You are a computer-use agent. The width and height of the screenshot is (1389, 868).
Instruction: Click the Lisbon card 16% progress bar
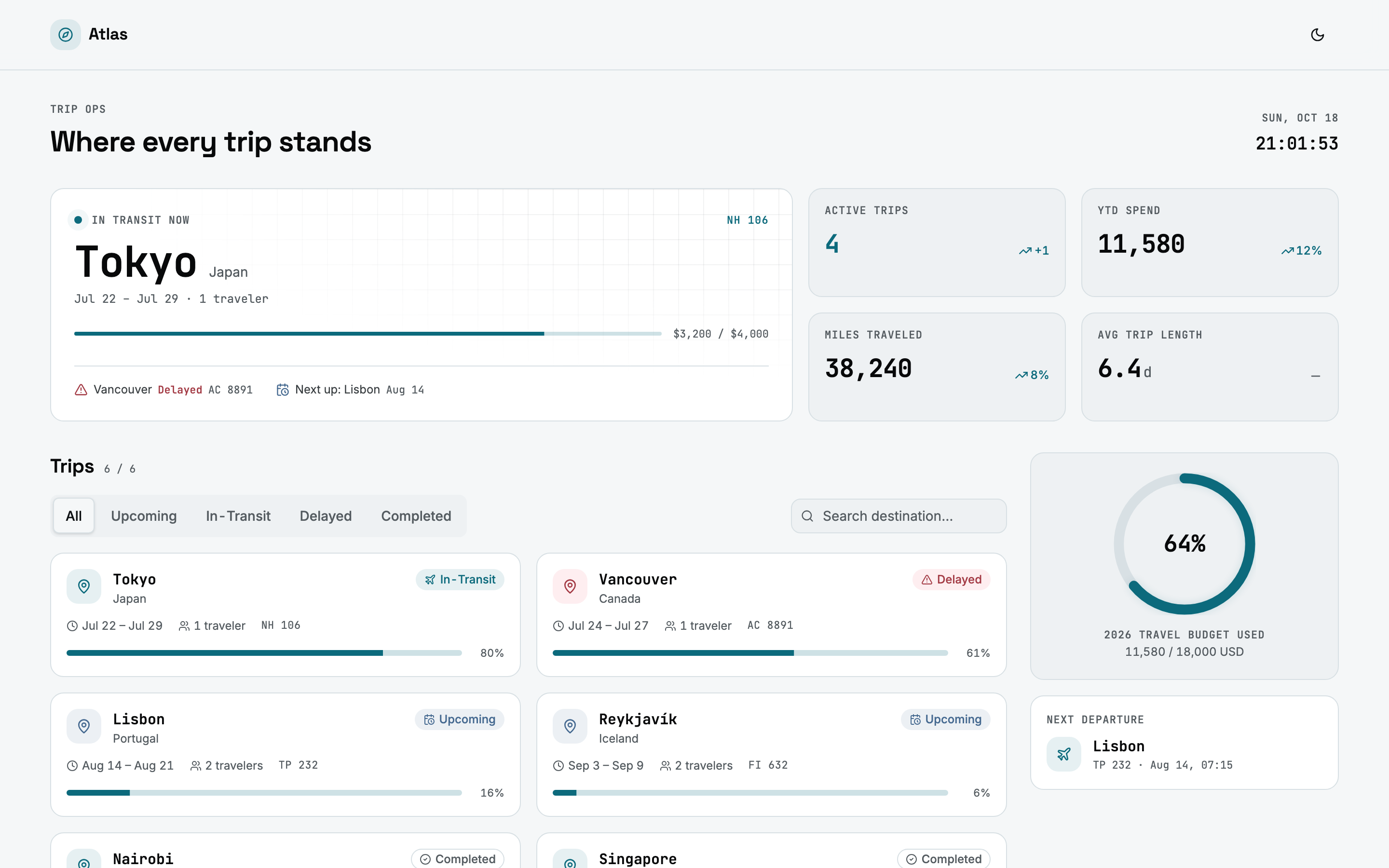pyautogui.click(x=264, y=793)
